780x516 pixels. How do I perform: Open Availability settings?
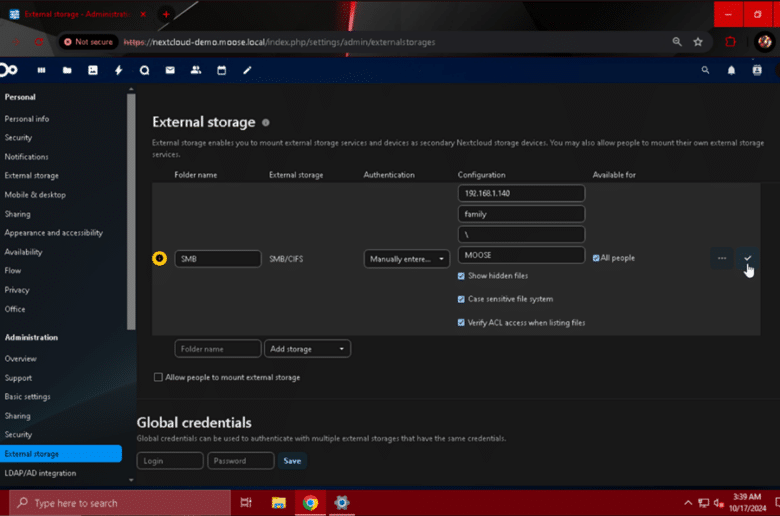pos(23,252)
